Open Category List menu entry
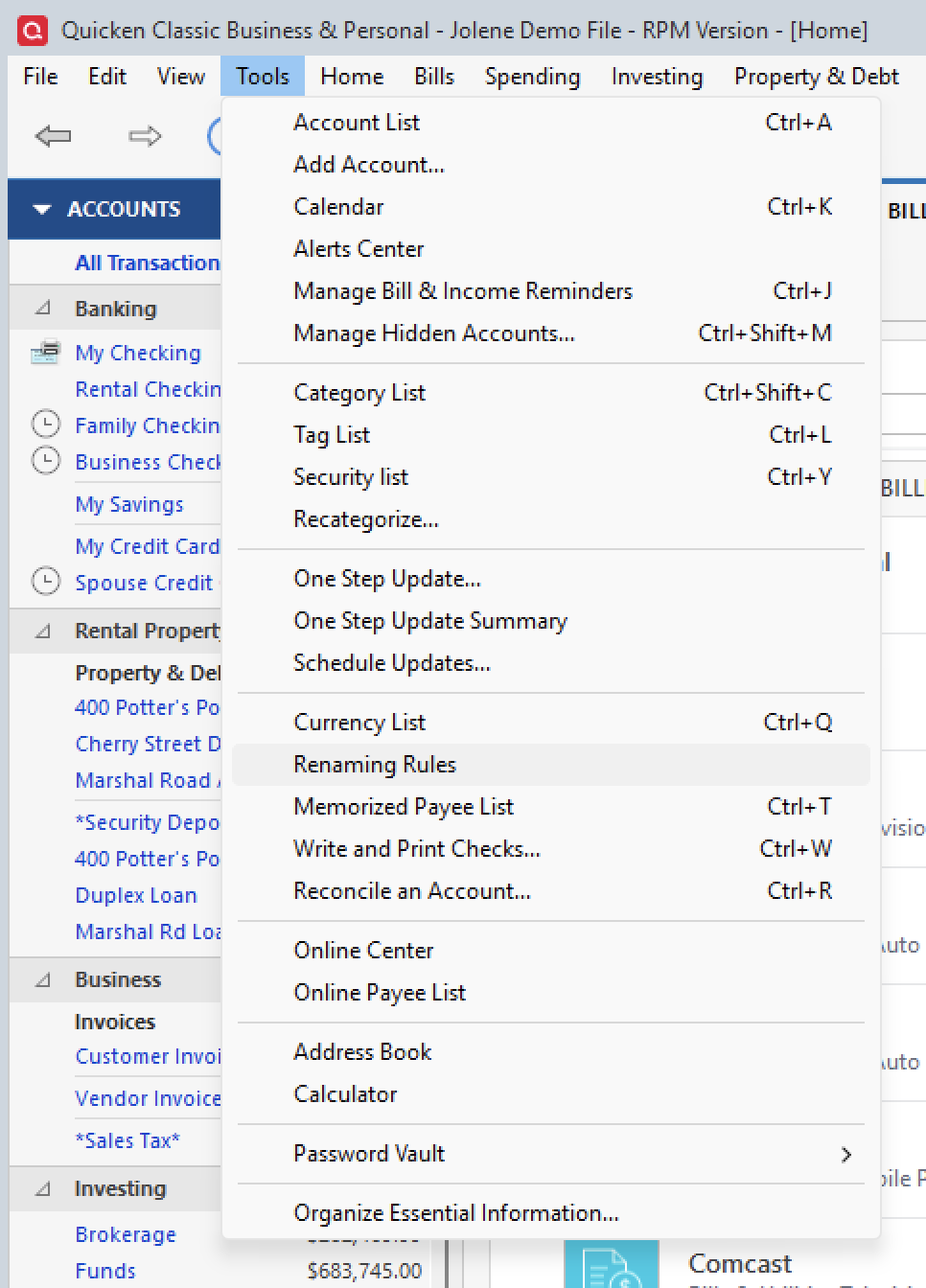 551,393
